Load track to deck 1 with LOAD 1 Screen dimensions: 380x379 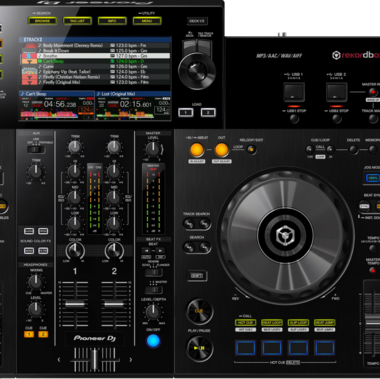point(186,112)
